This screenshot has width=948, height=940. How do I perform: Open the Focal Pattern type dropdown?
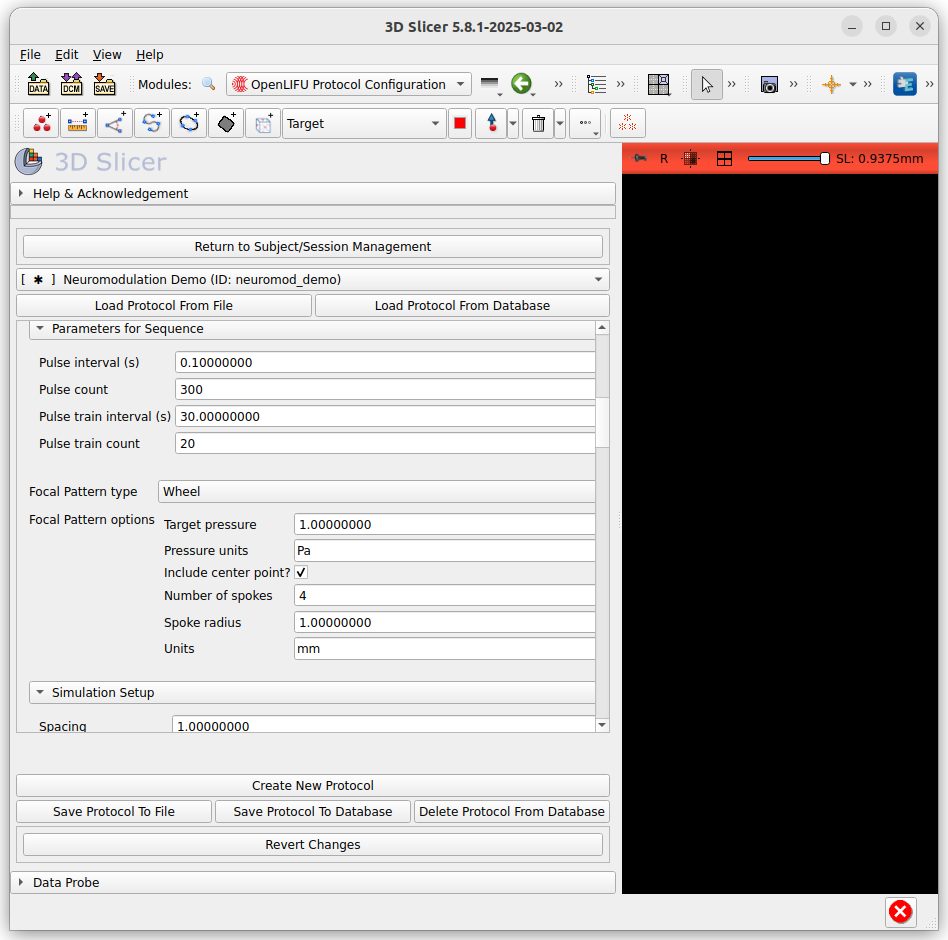point(377,491)
